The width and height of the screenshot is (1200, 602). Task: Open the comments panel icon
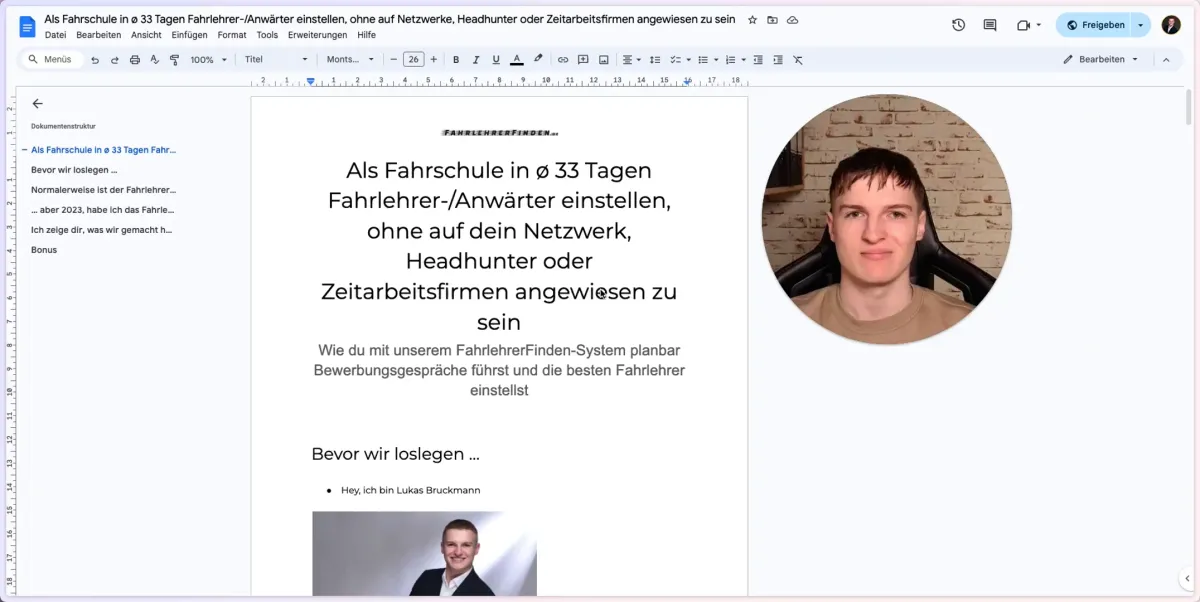coord(990,25)
